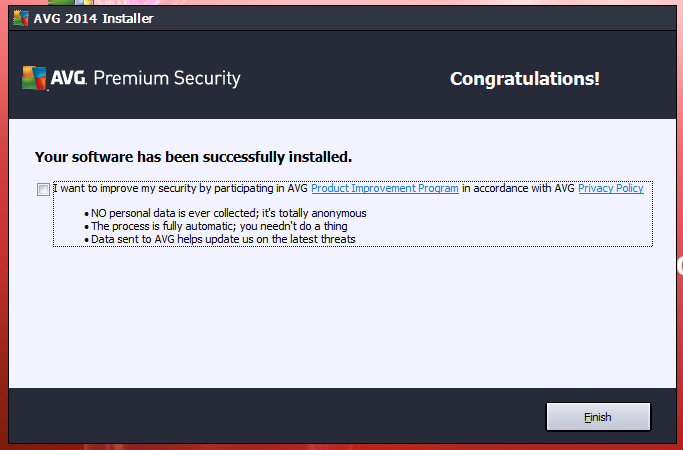Screen dimensions: 683x450
Task: Click the "Premium Security" product name text
Action: (167, 78)
